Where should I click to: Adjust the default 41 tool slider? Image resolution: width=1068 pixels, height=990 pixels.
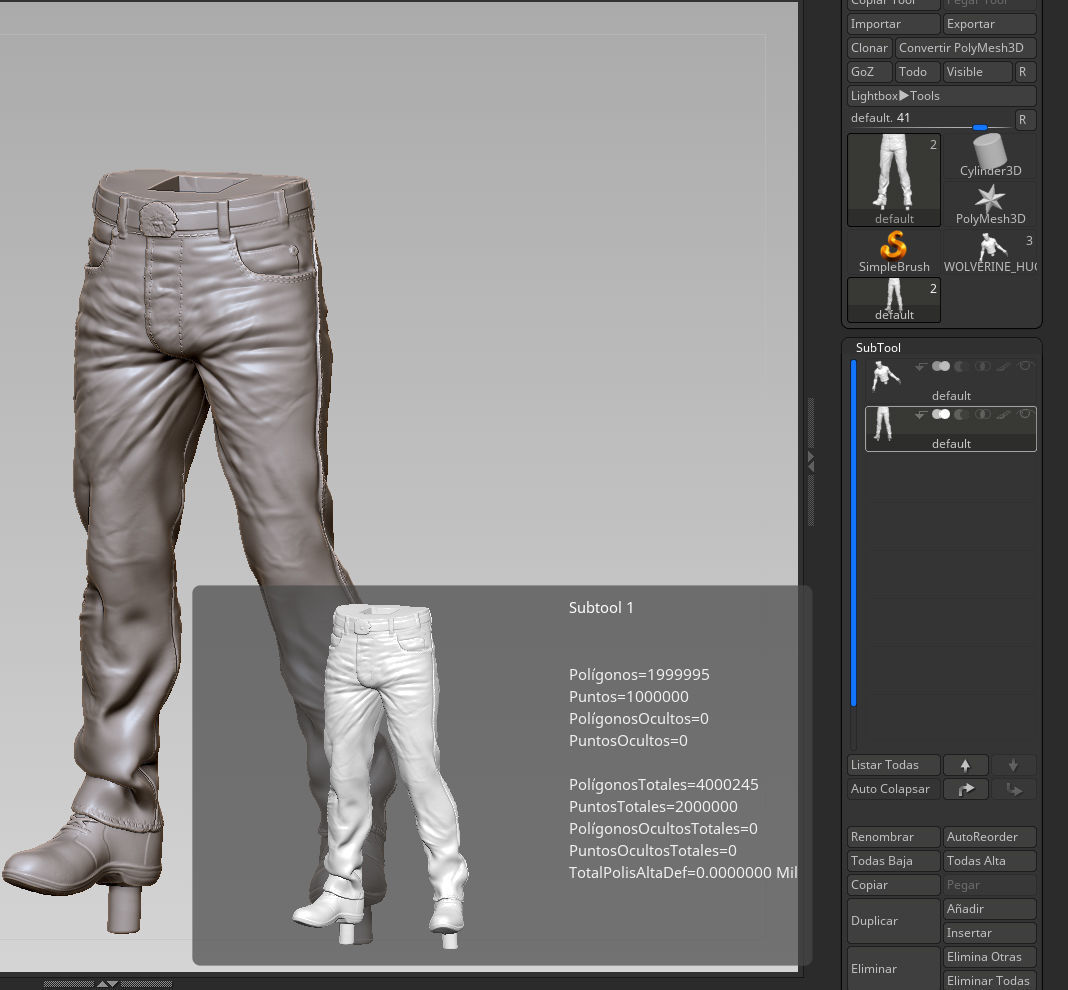[x=930, y=119]
